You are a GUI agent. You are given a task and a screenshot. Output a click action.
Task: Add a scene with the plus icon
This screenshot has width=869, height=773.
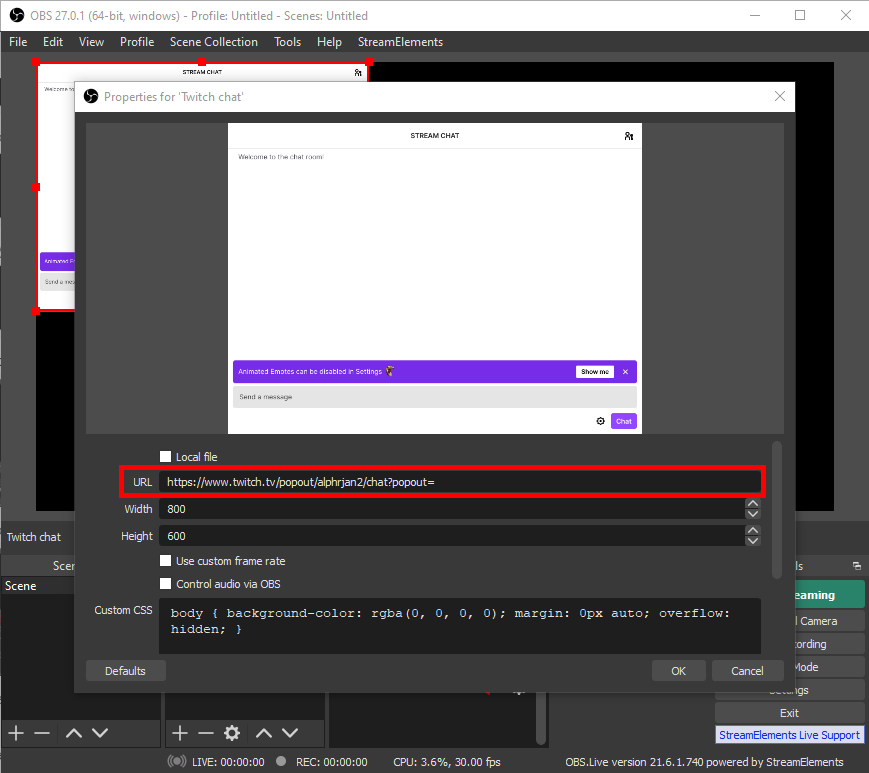tap(16, 733)
